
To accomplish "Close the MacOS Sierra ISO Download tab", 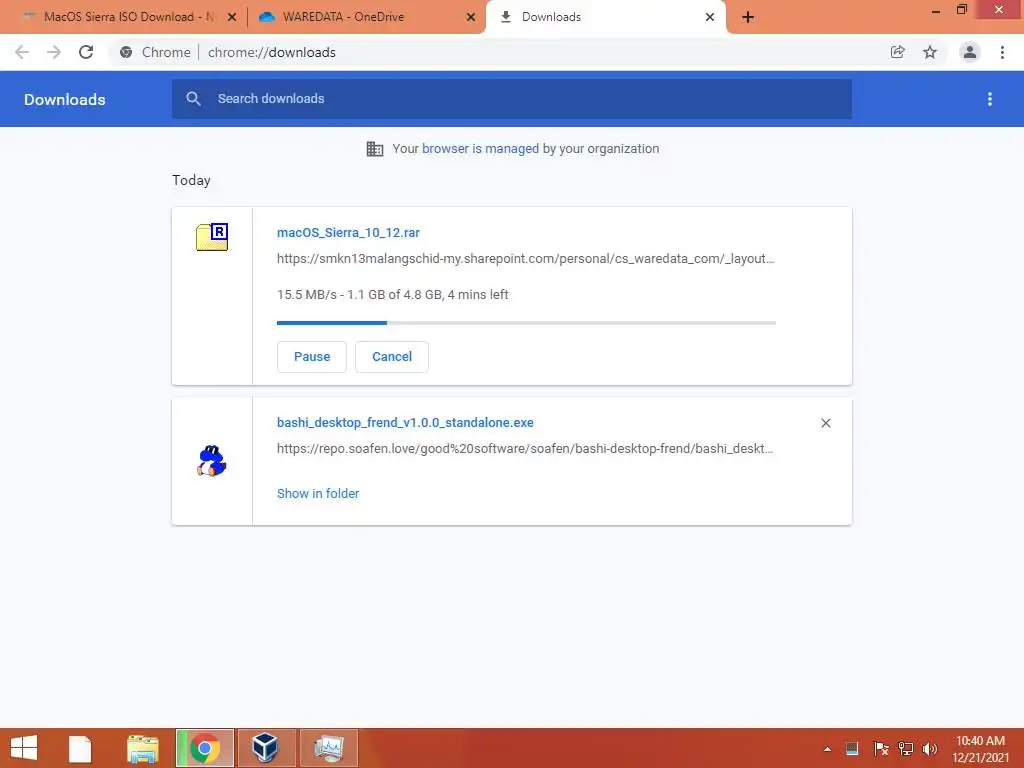I will (x=232, y=17).
